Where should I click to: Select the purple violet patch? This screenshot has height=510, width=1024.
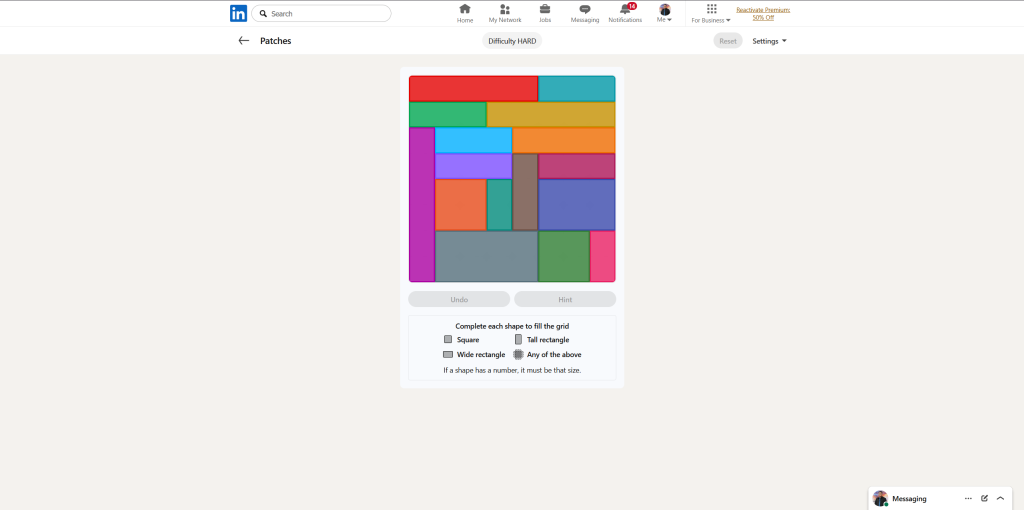[473, 166]
